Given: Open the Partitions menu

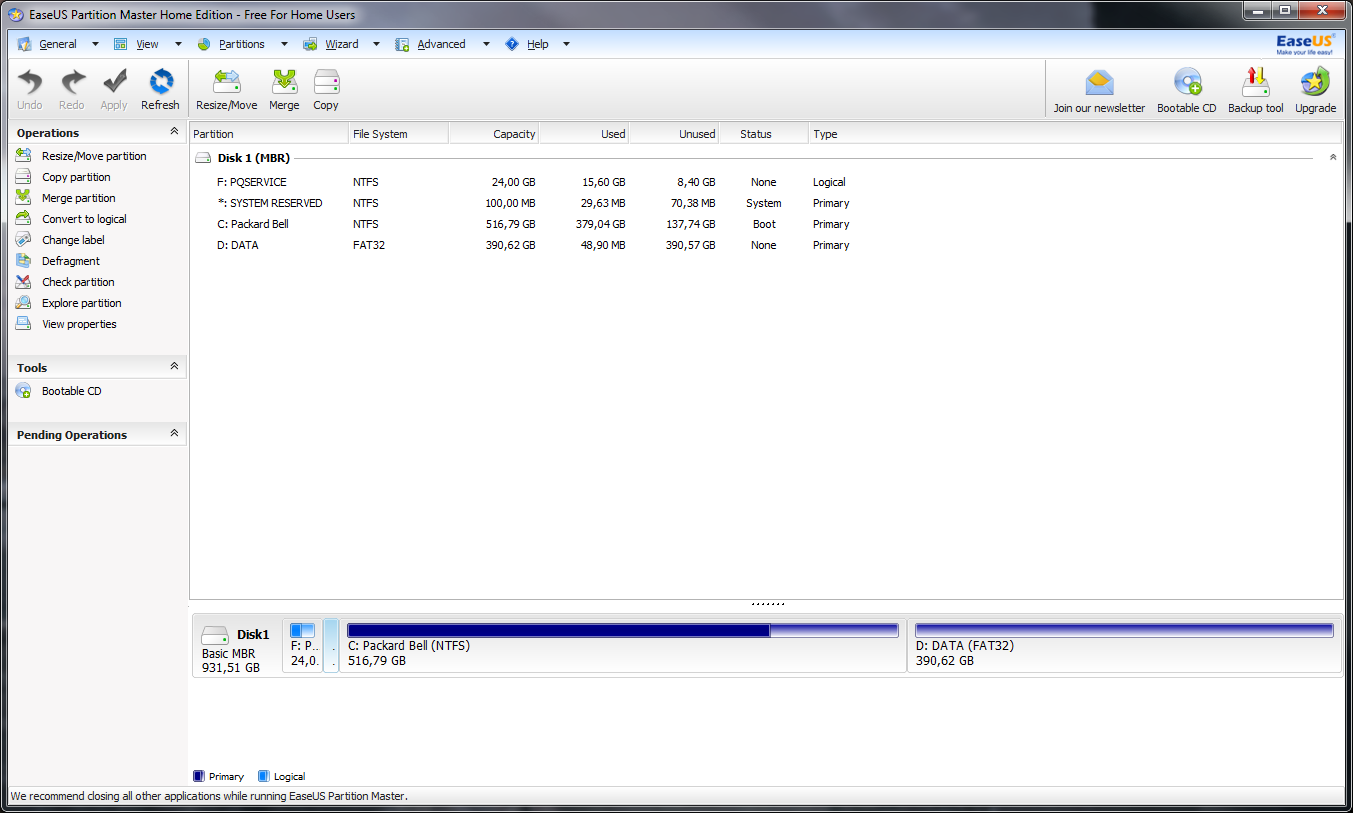Looking at the screenshot, I should tap(242, 44).
